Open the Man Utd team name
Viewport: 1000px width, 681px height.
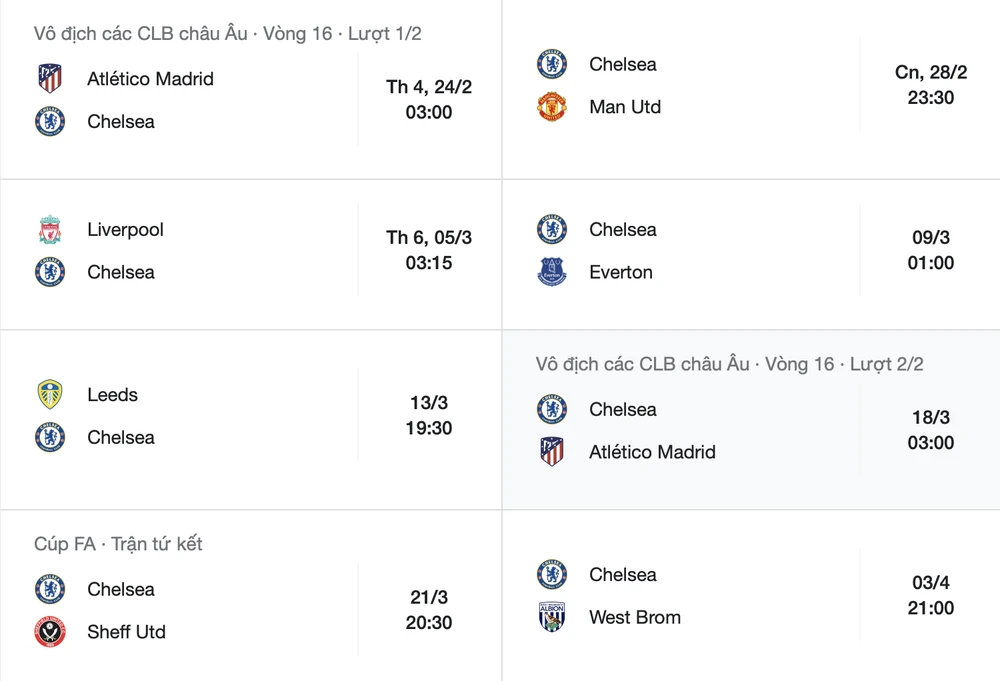click(x=625, y=107)
